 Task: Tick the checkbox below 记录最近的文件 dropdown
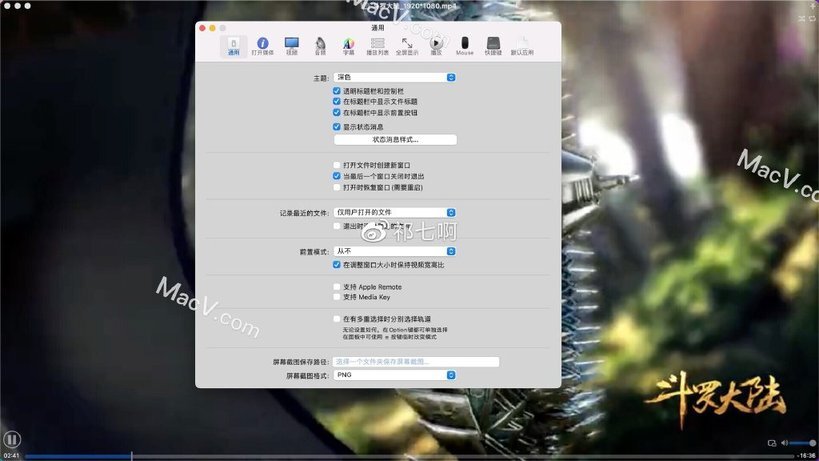[x=336, y=226]
